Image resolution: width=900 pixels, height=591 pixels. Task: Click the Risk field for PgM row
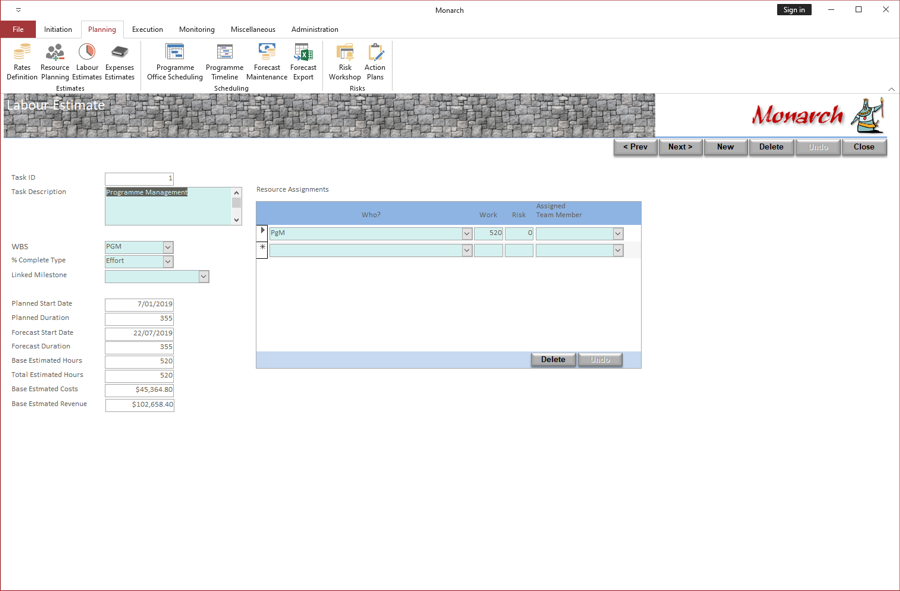[x=519, y=234]
